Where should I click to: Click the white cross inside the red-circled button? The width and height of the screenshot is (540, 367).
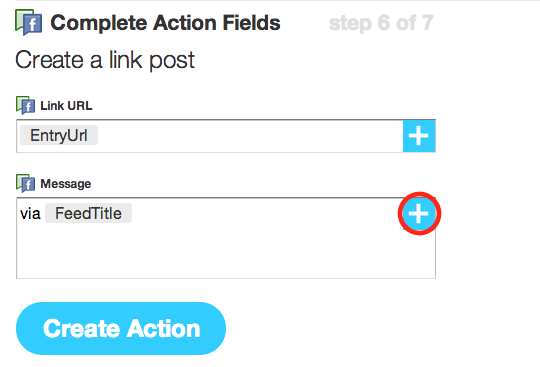coord(419,213)
